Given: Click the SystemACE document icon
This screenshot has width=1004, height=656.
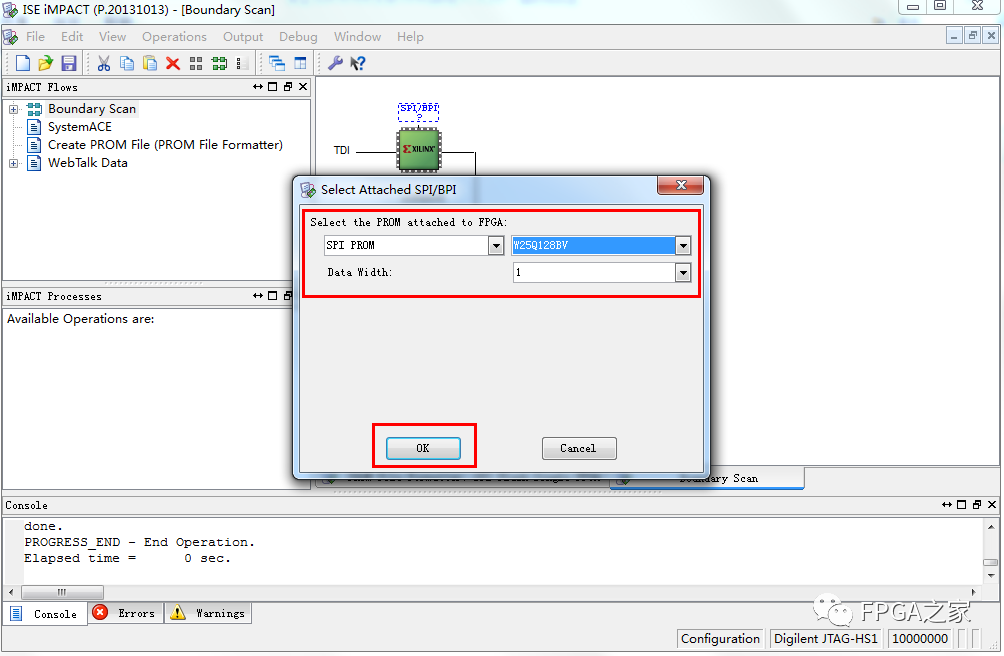Looking at the screenshot, I should [34, 127].
